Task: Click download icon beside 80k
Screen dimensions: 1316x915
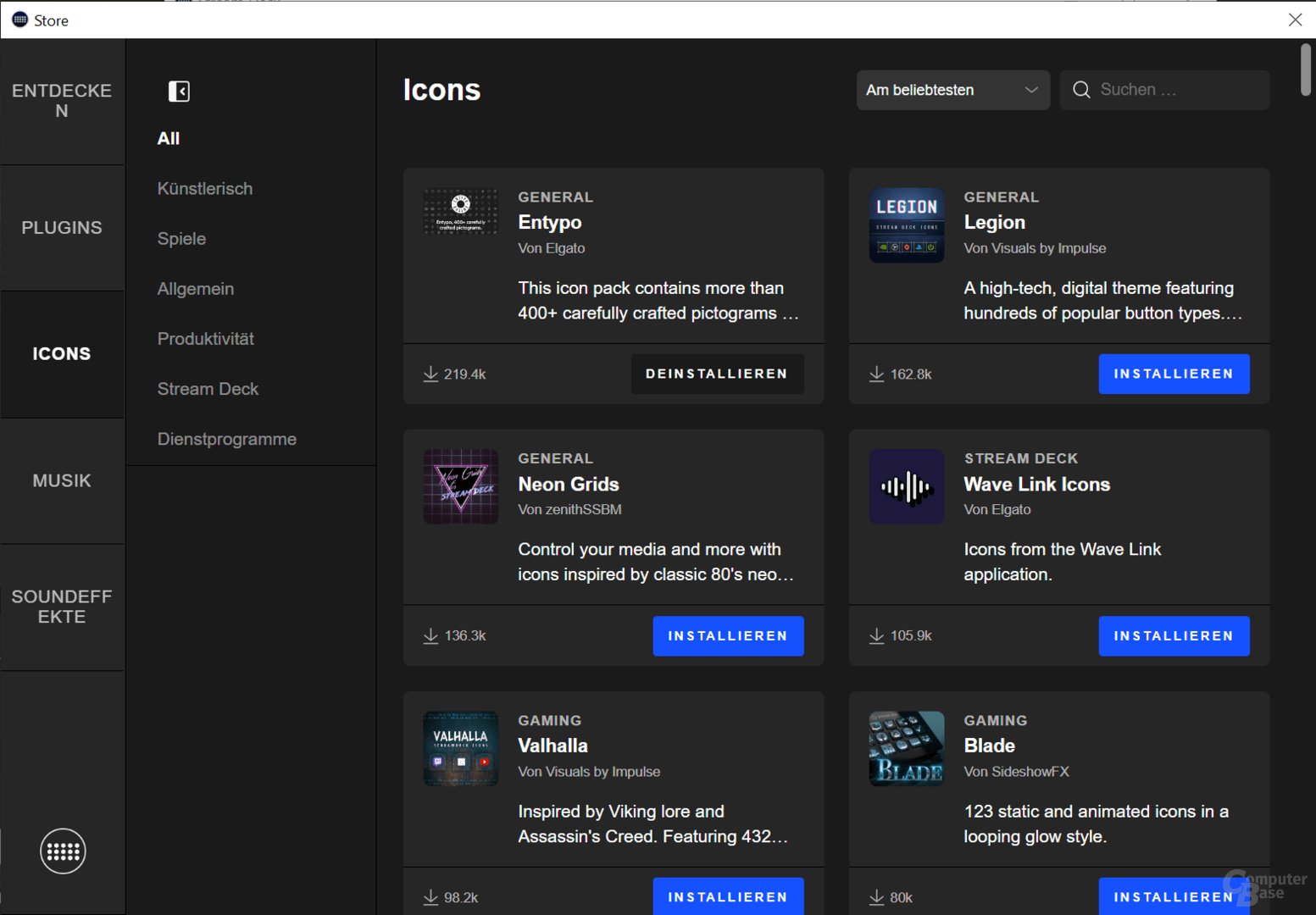Action: 876,897
